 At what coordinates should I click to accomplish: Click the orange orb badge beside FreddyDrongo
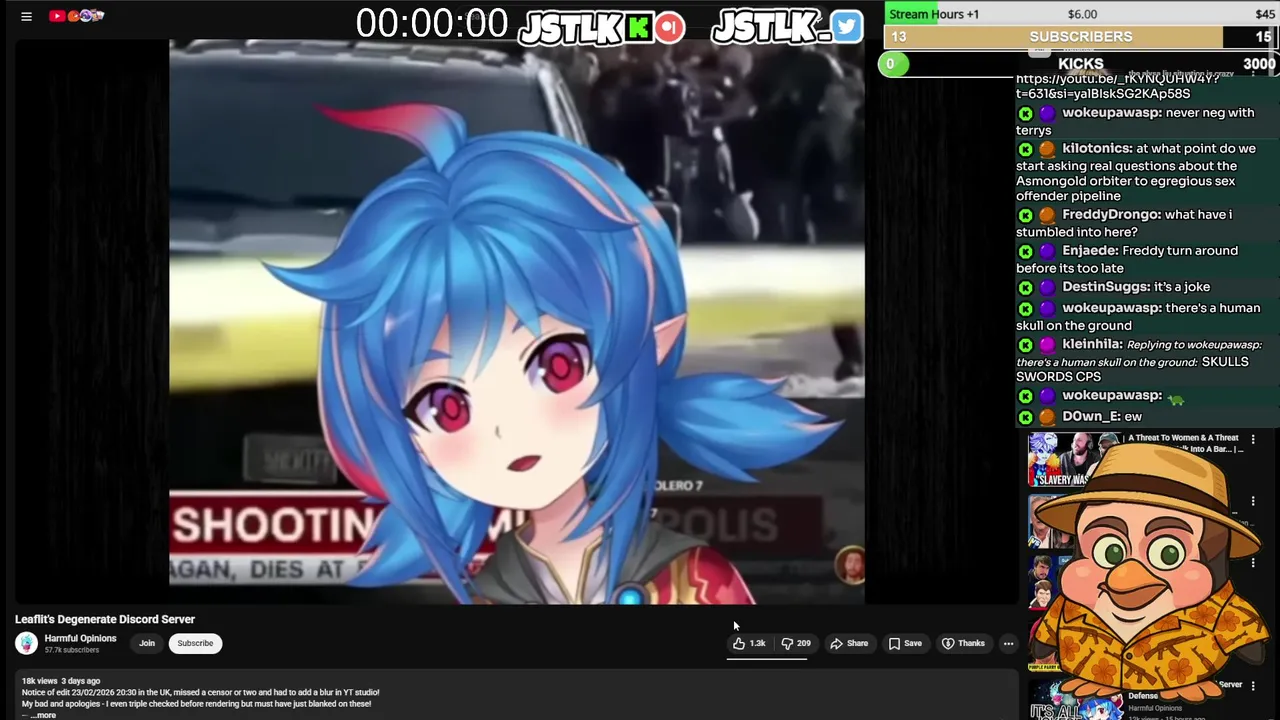pos(1046,215)
